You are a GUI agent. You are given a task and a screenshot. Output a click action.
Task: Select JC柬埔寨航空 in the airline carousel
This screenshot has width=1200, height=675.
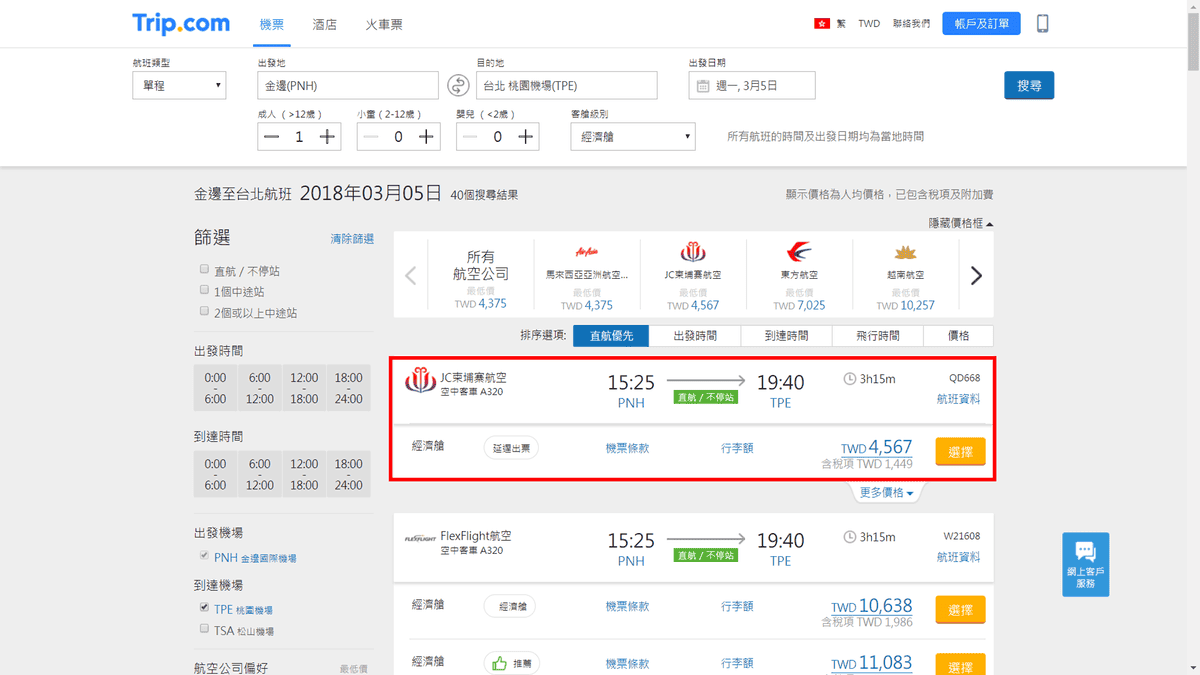tap(693, 276)
